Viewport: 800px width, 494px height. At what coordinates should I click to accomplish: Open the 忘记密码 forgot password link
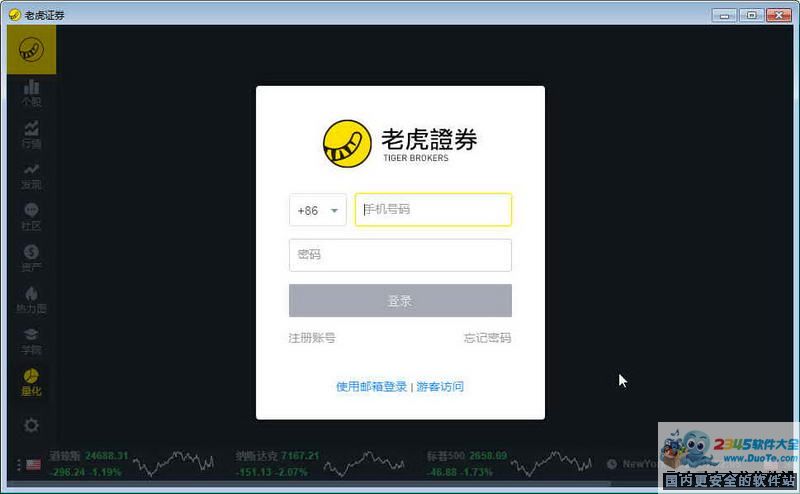[487, 338]
